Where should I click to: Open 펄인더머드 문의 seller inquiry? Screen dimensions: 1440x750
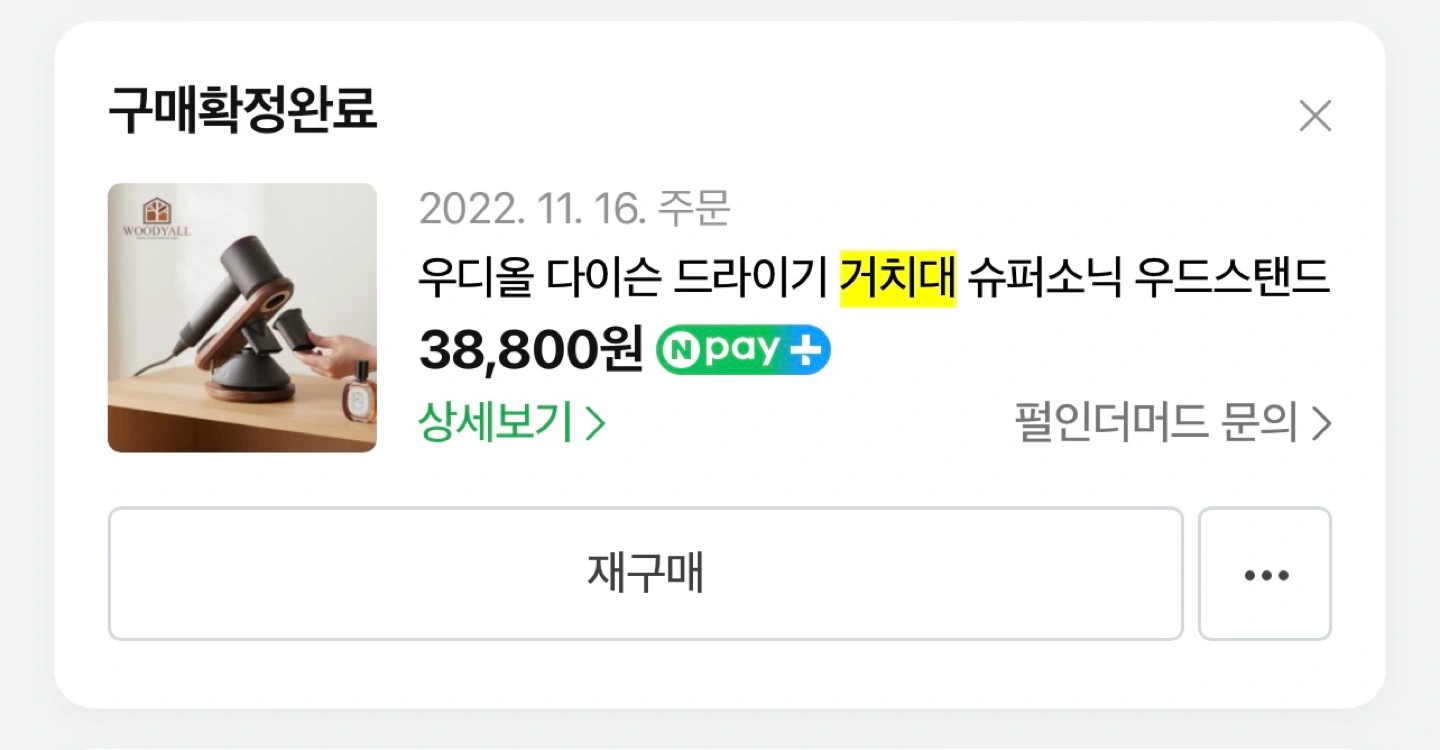[1173, 424]
